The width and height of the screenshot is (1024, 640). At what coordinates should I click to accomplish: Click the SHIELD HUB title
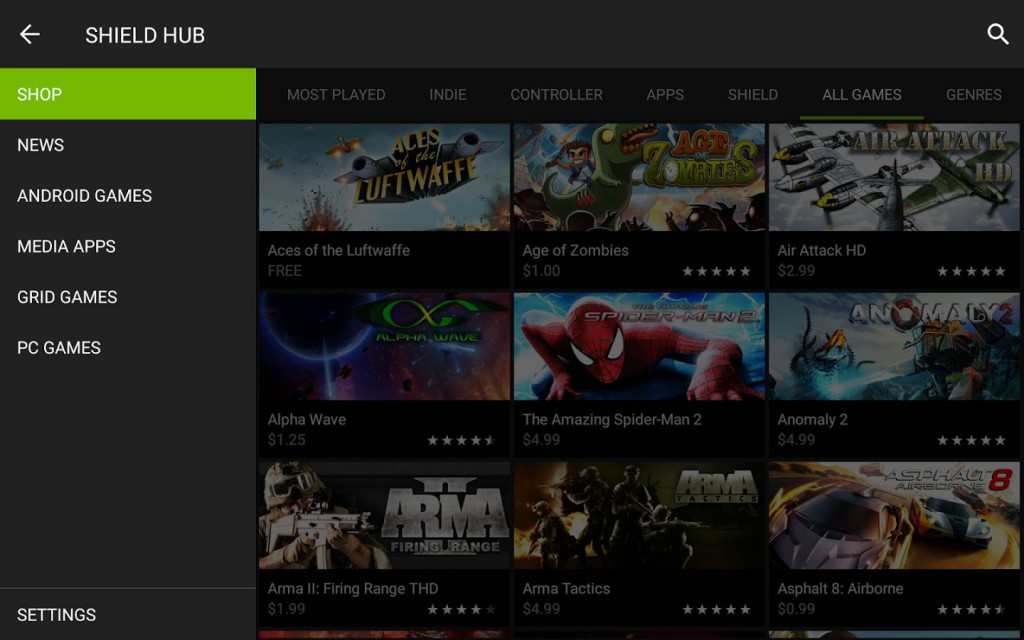pos(145,35)
